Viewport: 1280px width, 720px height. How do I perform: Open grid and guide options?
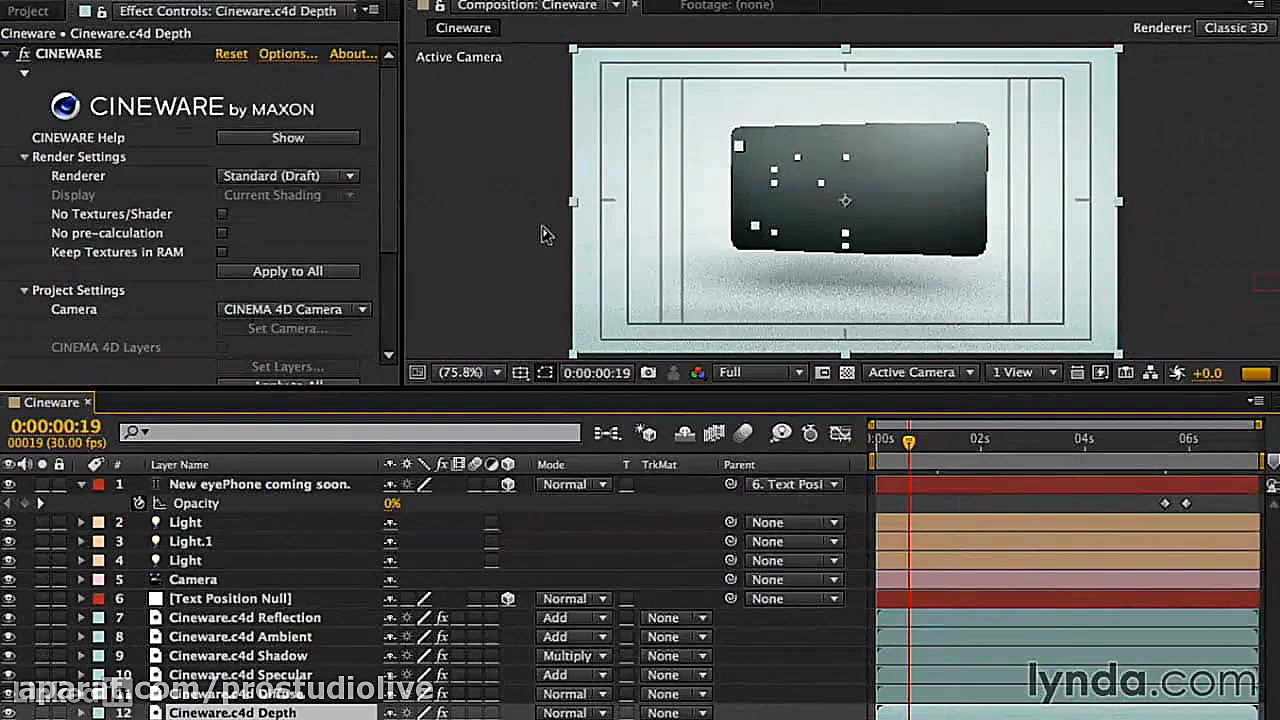pos(520,372)
